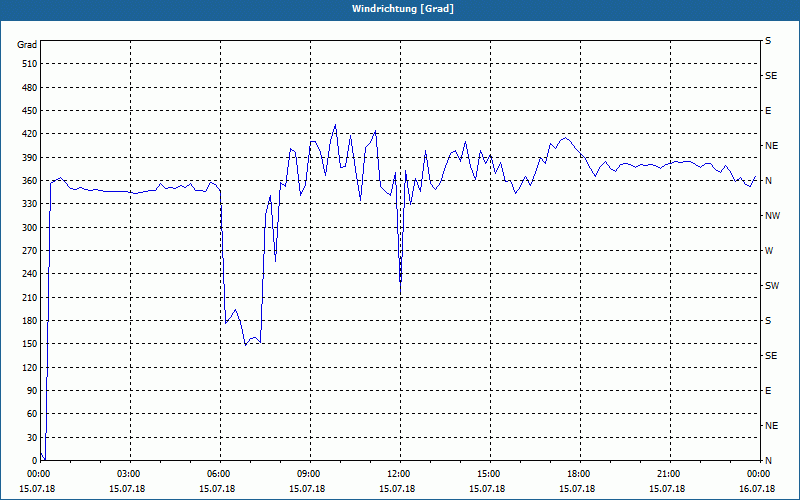Click the '15.07.18' date under 12:00

click(x=397, y=489)
